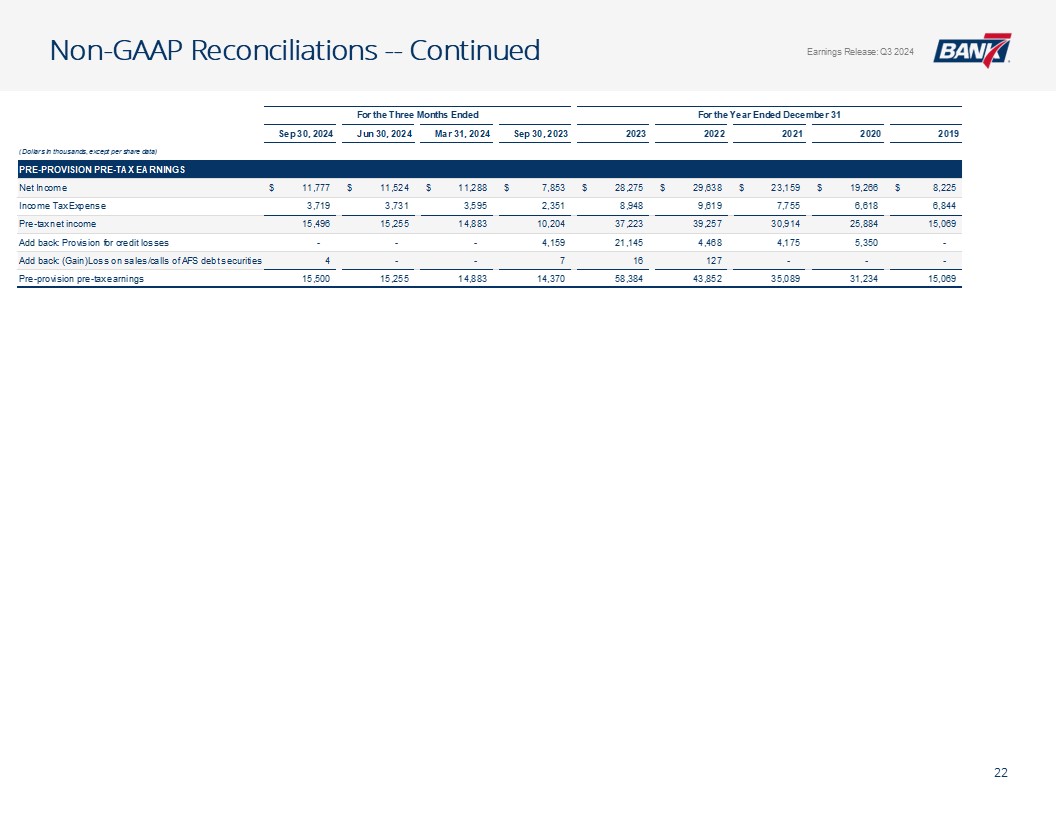Select the Net Income row label
Screen dimensions: 1056x816
[45, 187]
